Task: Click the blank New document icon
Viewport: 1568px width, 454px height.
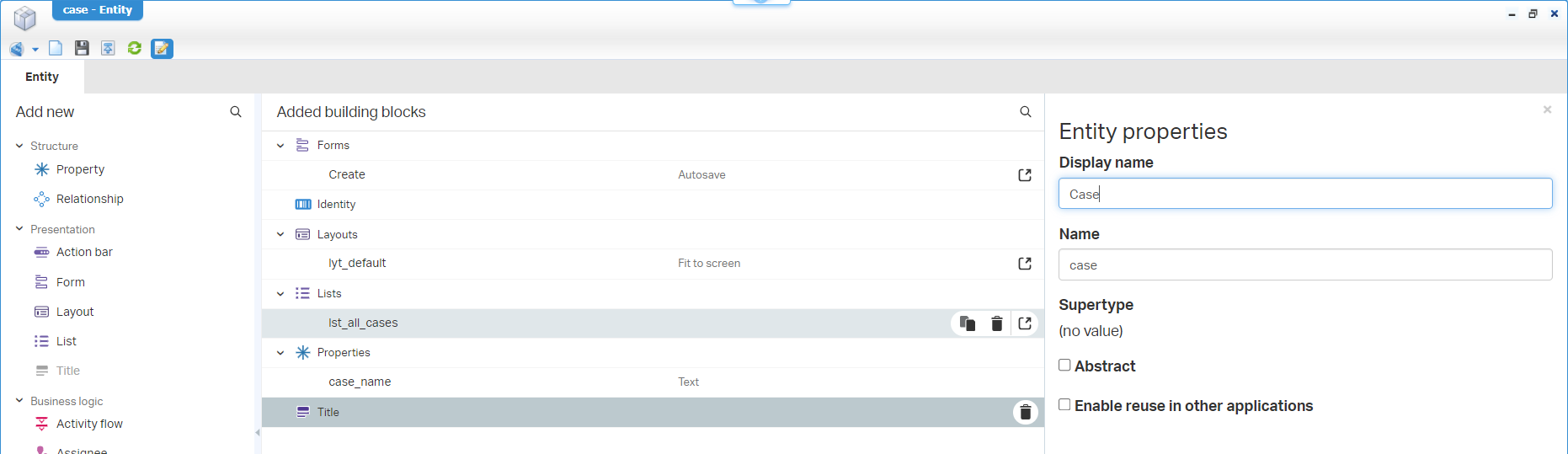Action: click(56, 48)
